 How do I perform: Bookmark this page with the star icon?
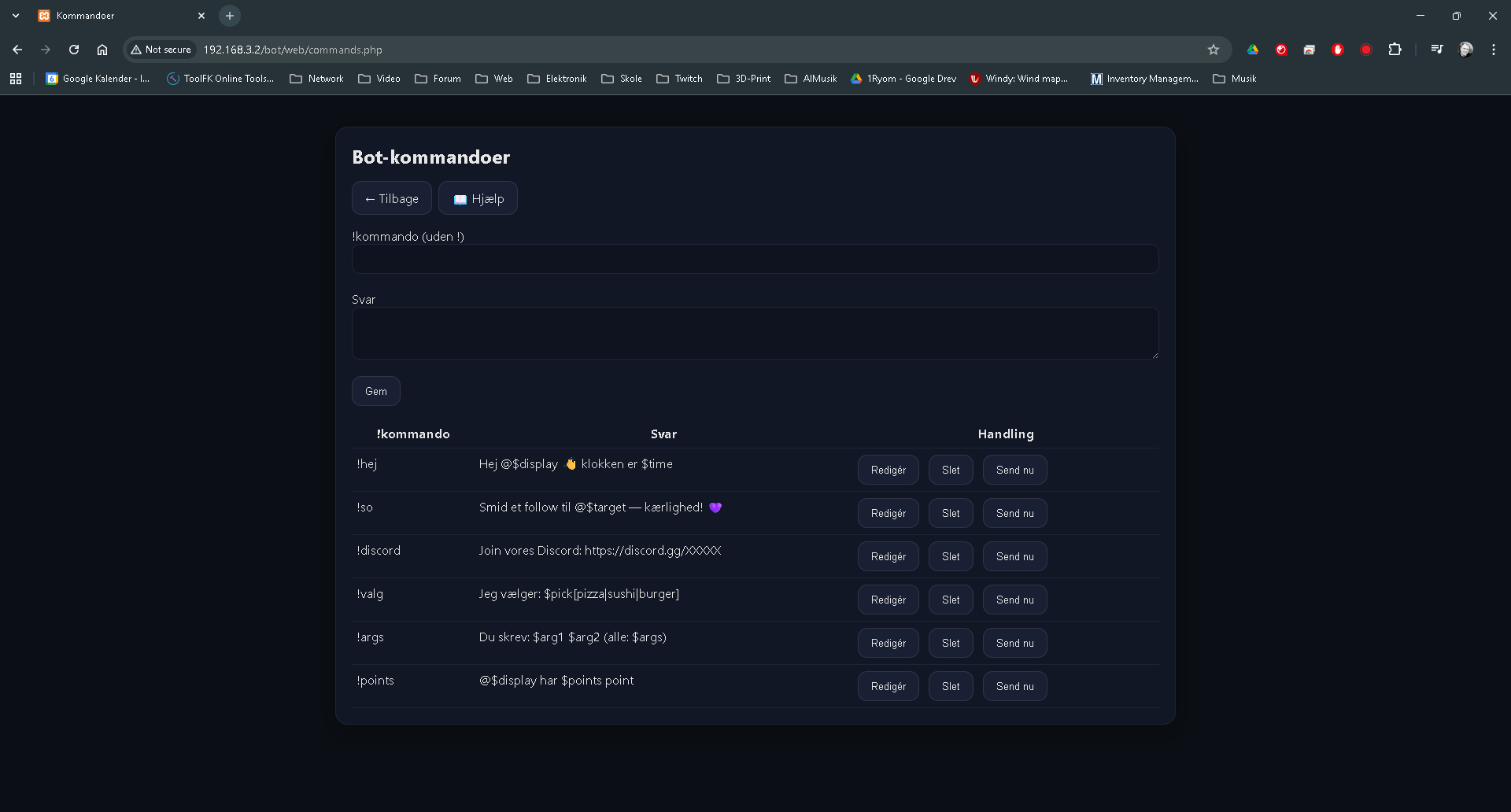point(1214,50)
